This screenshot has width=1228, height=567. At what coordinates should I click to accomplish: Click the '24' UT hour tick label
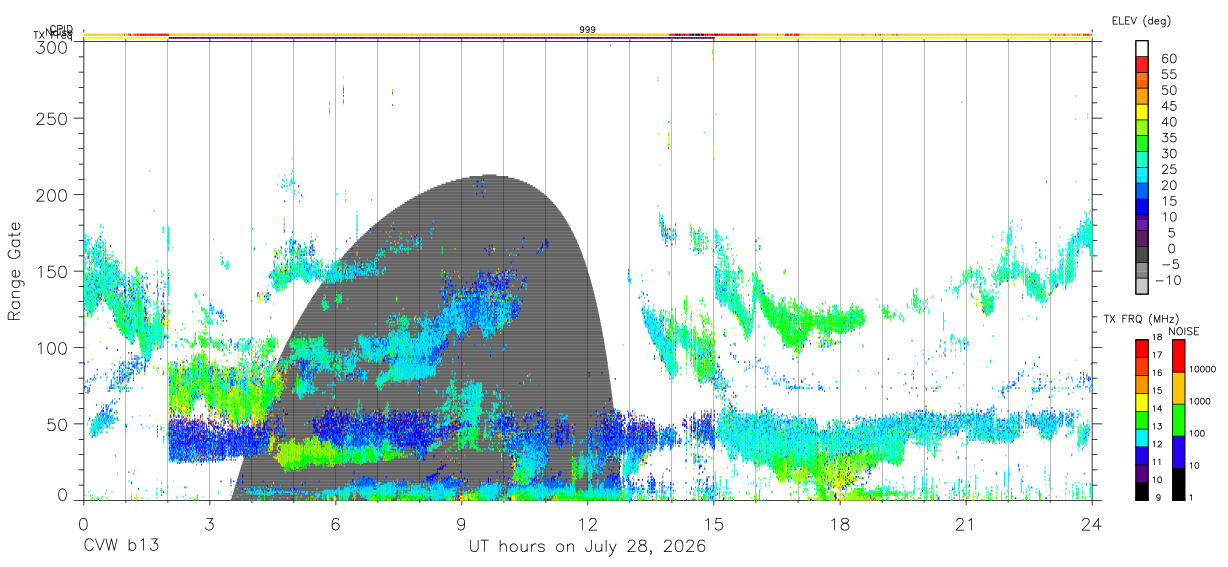click(1091, 524)
